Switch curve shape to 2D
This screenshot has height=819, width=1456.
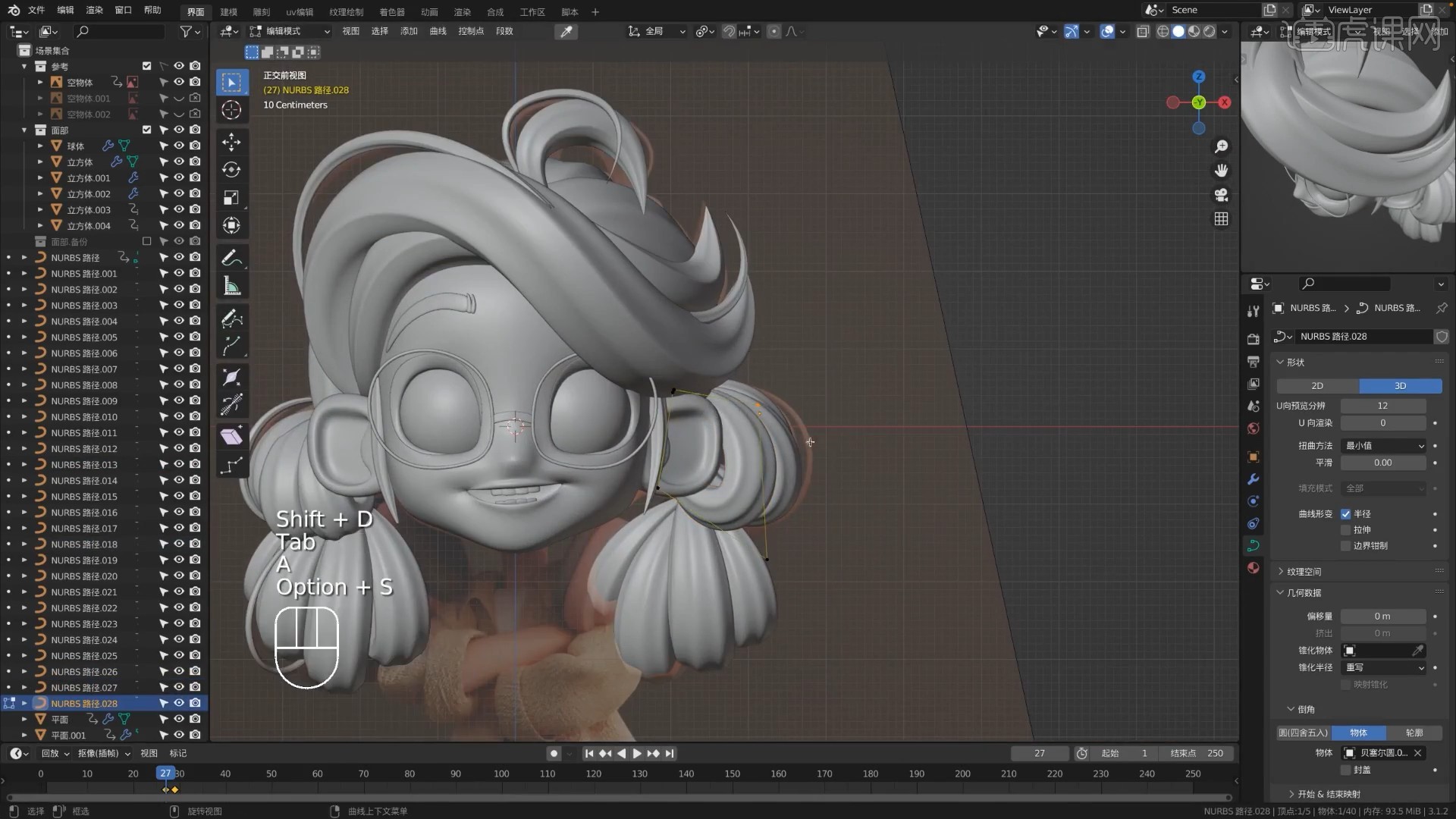tap(1318, 386)
